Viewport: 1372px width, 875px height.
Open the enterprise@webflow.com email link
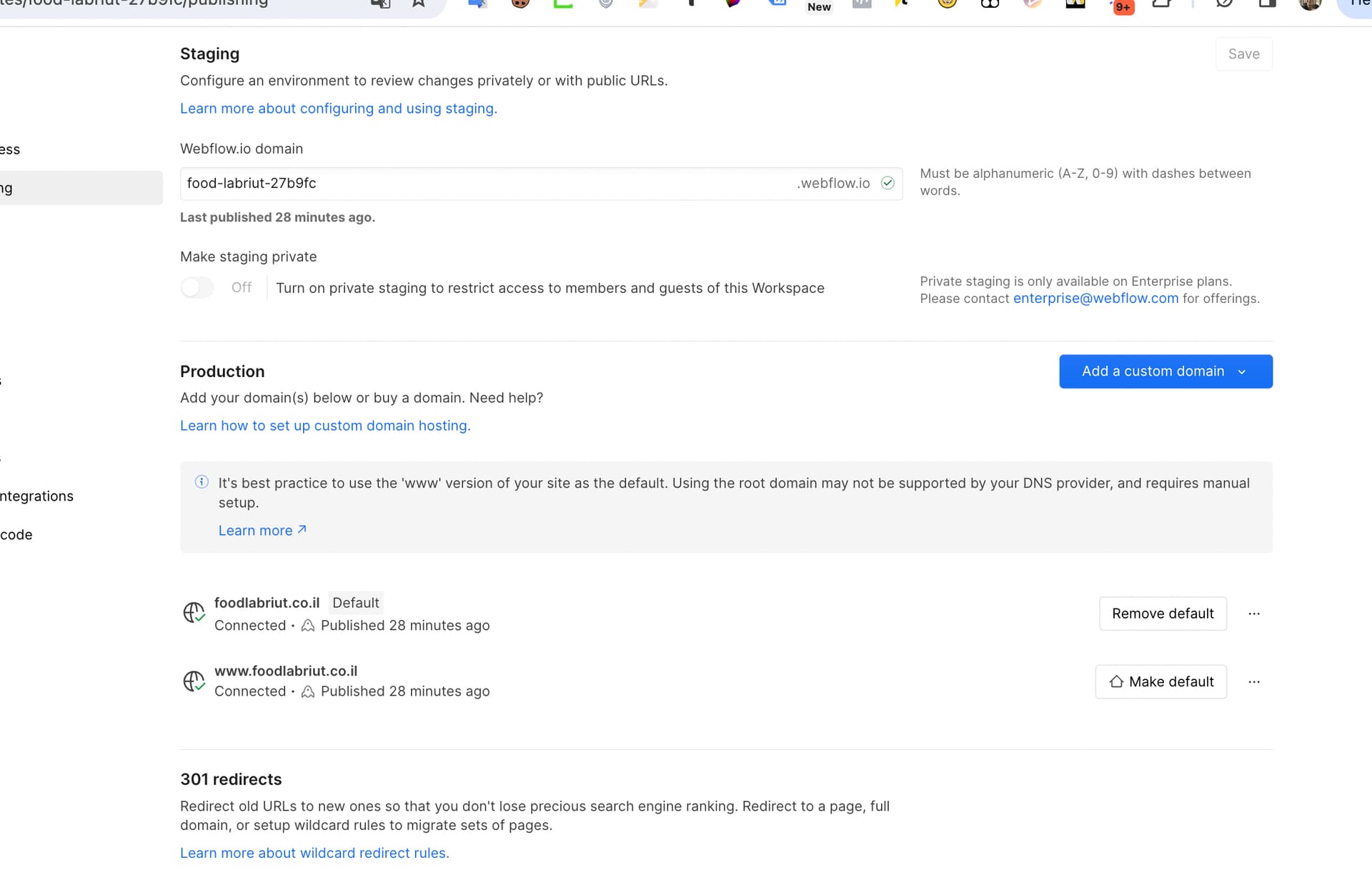click(1095, 299)
